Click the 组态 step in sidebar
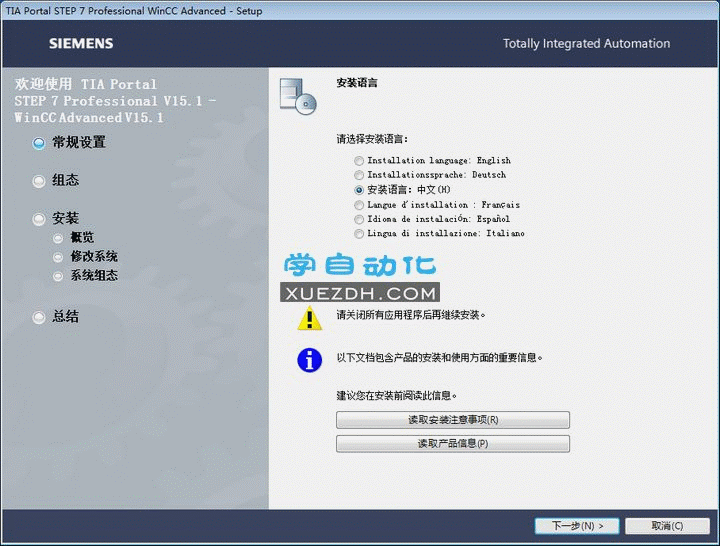This screenshot has height=546, width=720. pyautogui.click(x=56, y=180)
